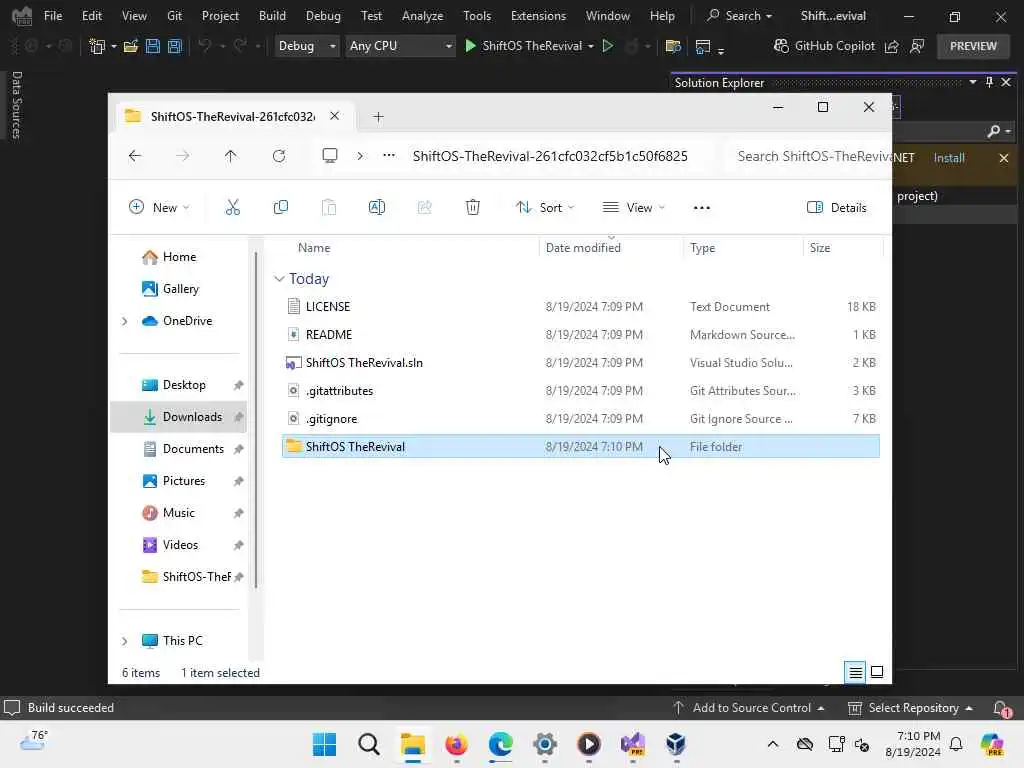The image size is (1024, 768).
Task: Open Data Sources side tab
Action: point(16,105)
